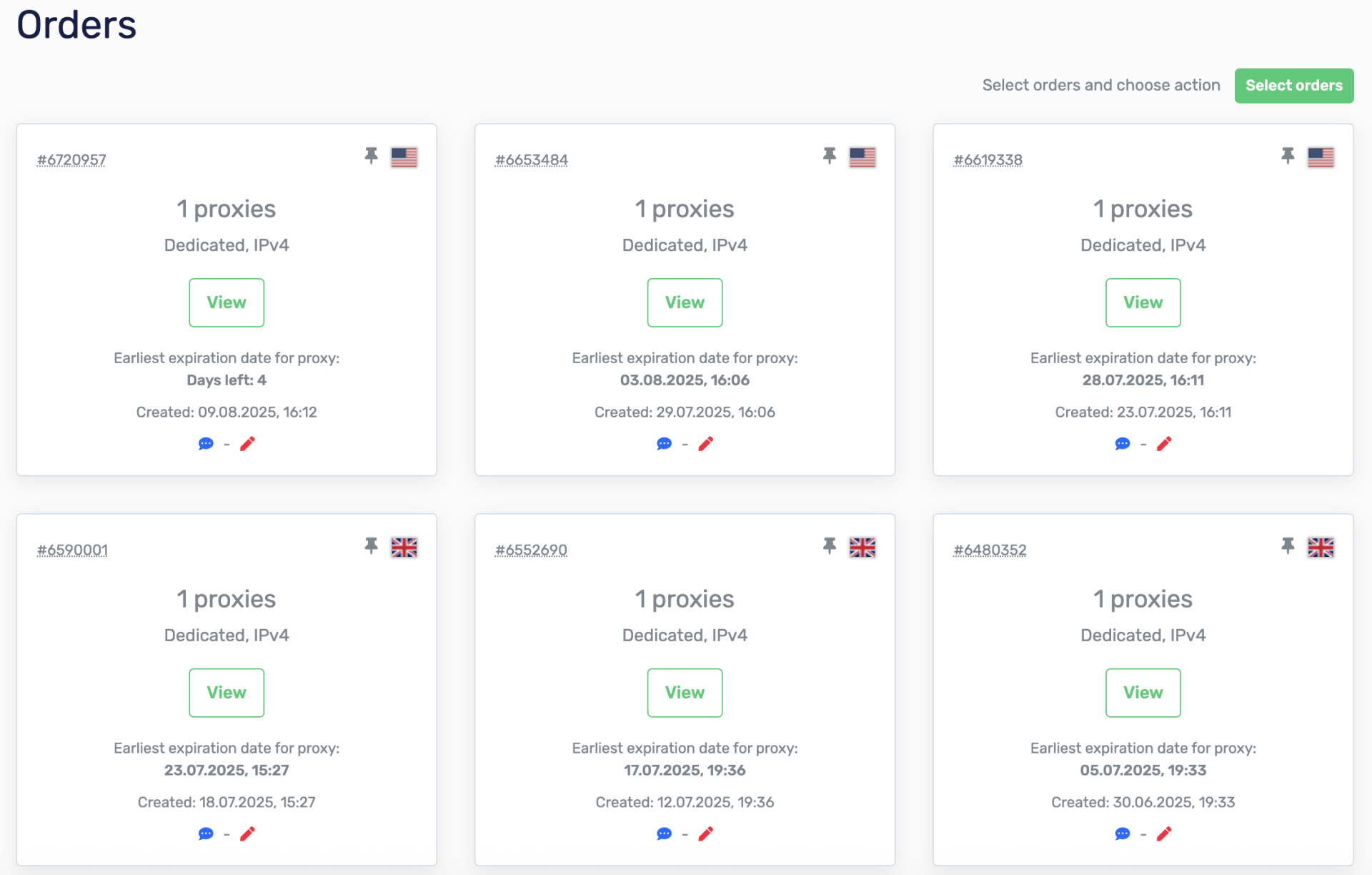Pin order #6480352 with the pin icon
The image size is (1372, 875).
click(x=1288, y=546)
